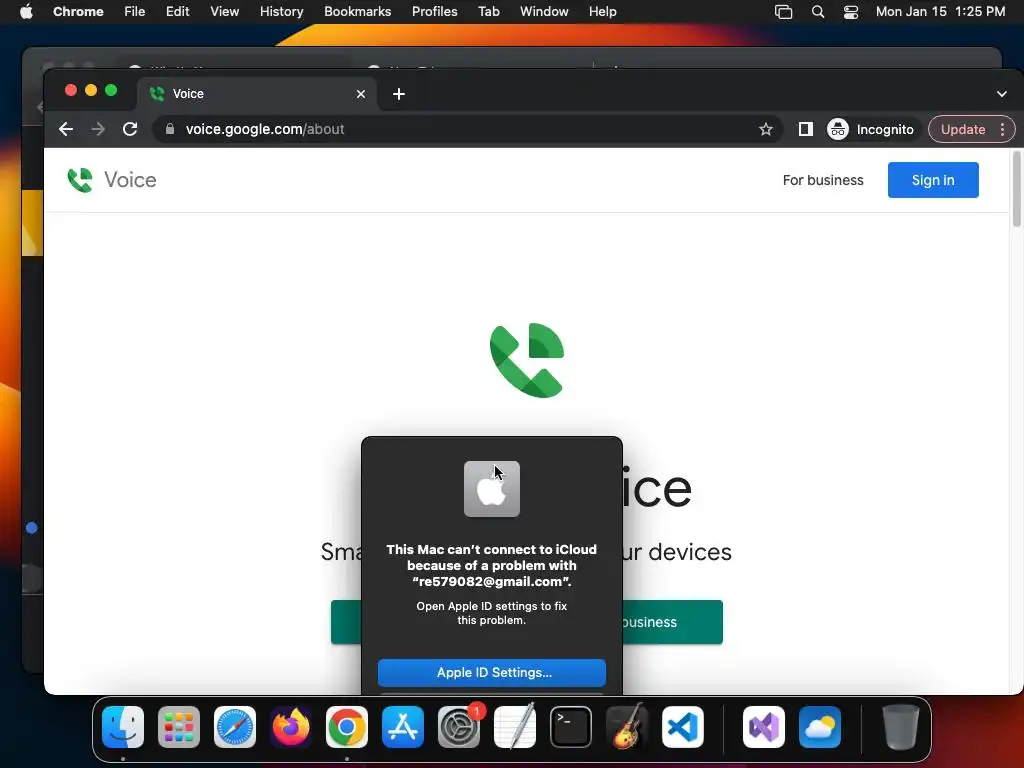Open the Help menu
The width and height of the screenshot is (1024, 768).
pos(602,12)
